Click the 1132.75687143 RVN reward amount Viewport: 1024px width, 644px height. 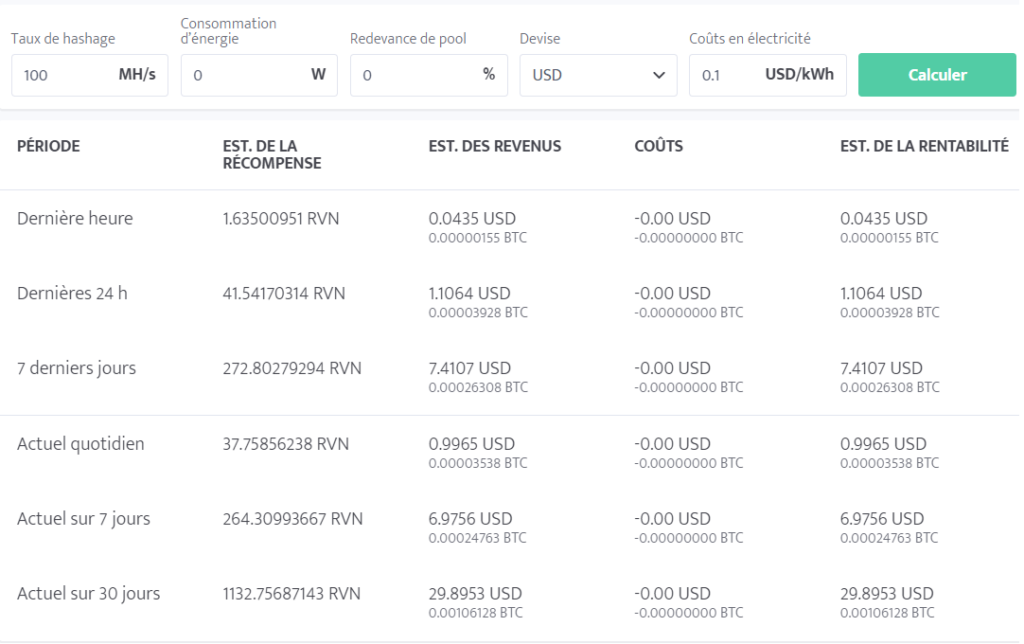point(292,594)
